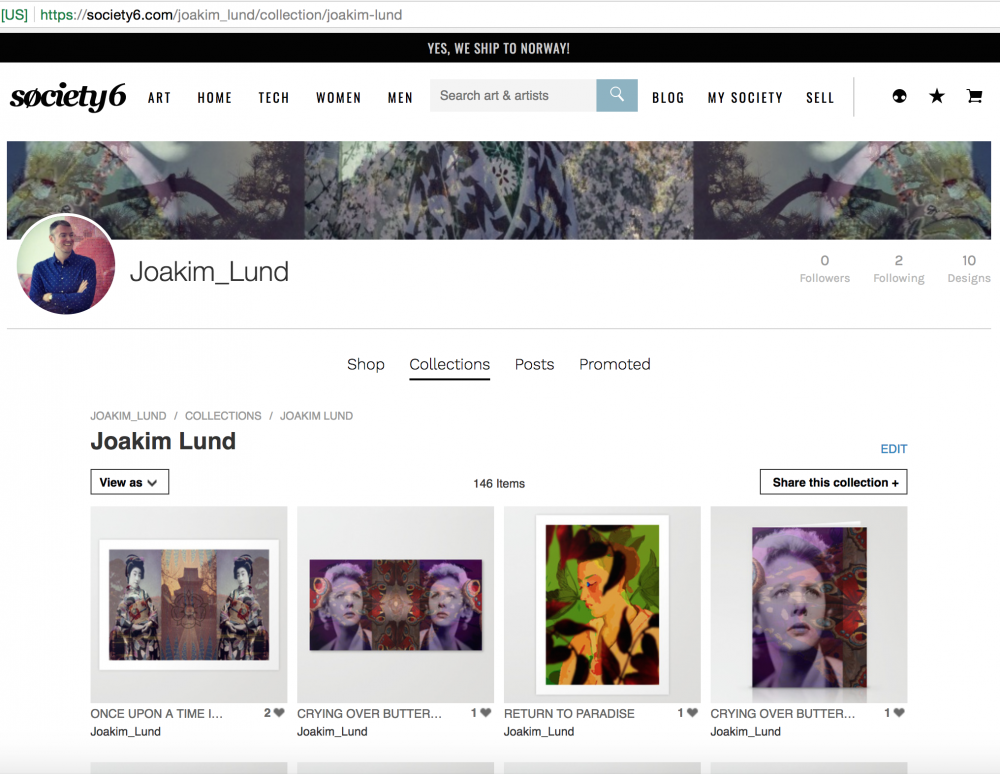Open favorites via the star icon
The image size is (1000, 774).
pyautogui.click(x=936, y=96)
